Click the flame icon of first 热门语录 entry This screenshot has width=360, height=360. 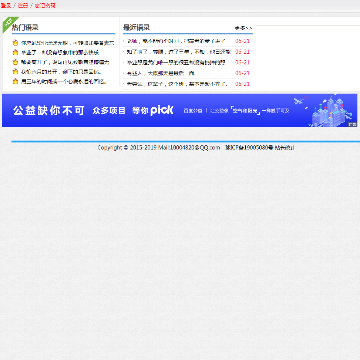[x=15, y=43]
